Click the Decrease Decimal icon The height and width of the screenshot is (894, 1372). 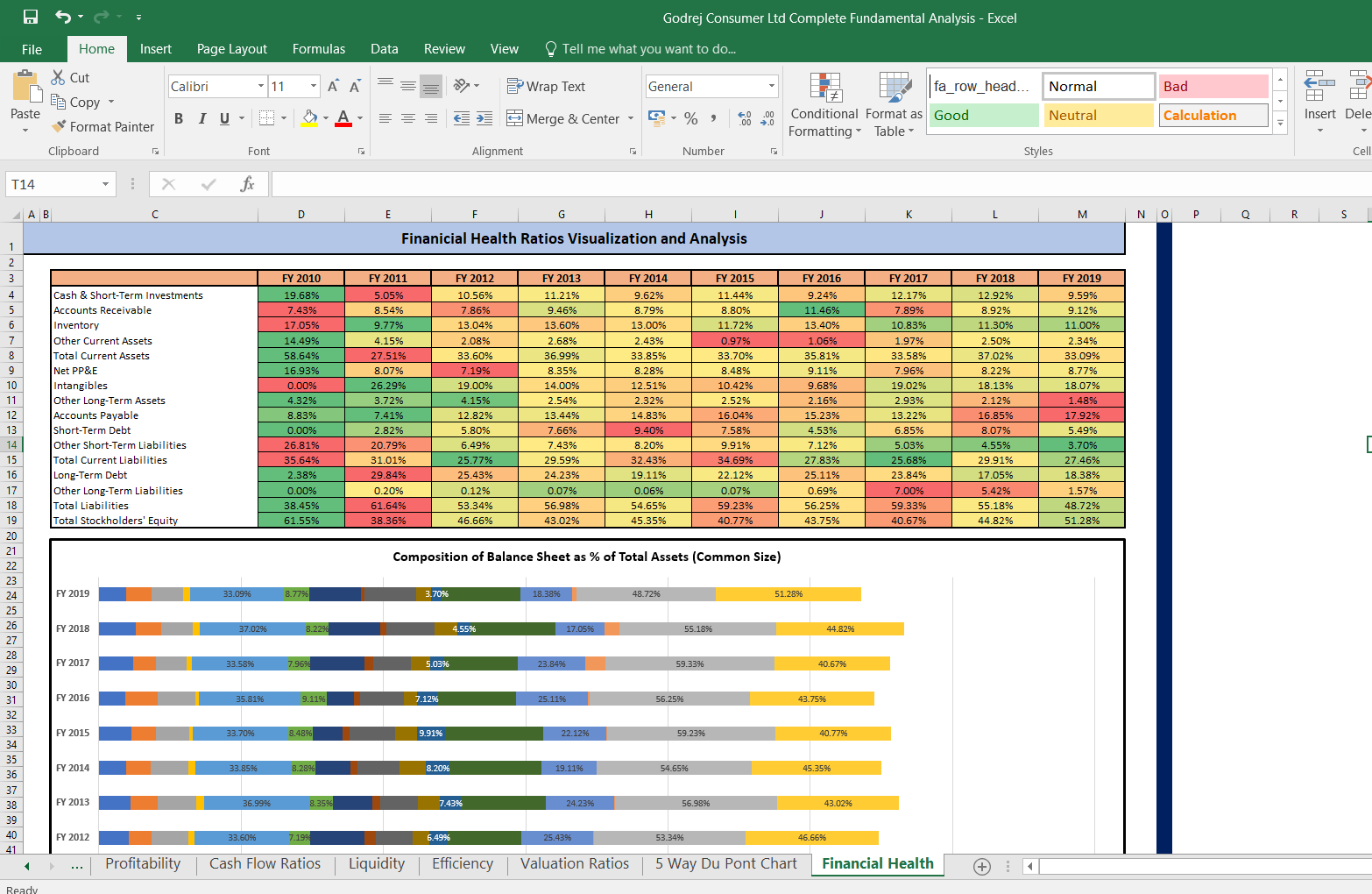point(767,118)
